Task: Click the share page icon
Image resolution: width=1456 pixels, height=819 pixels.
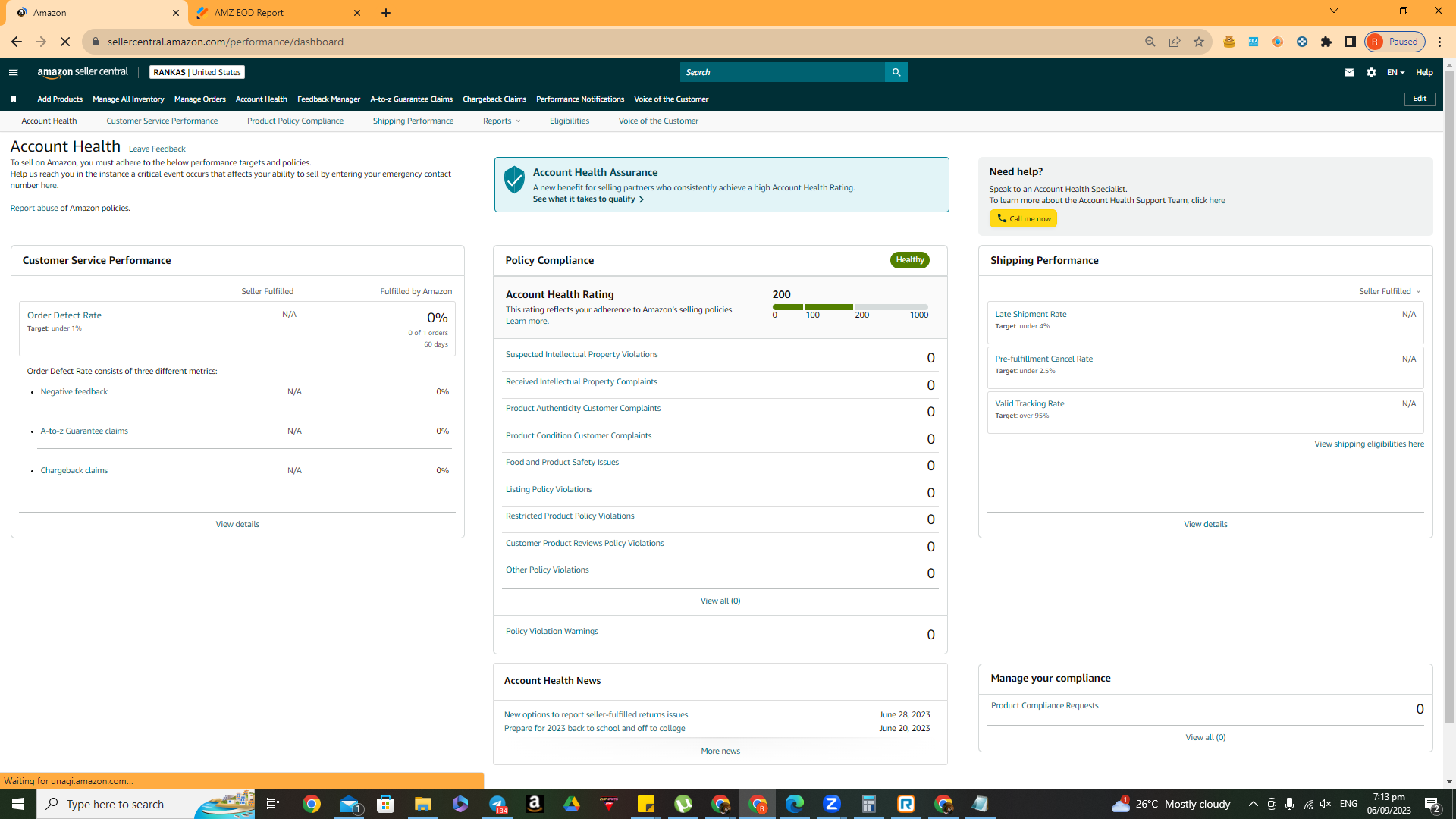Action: point(1175,42)
